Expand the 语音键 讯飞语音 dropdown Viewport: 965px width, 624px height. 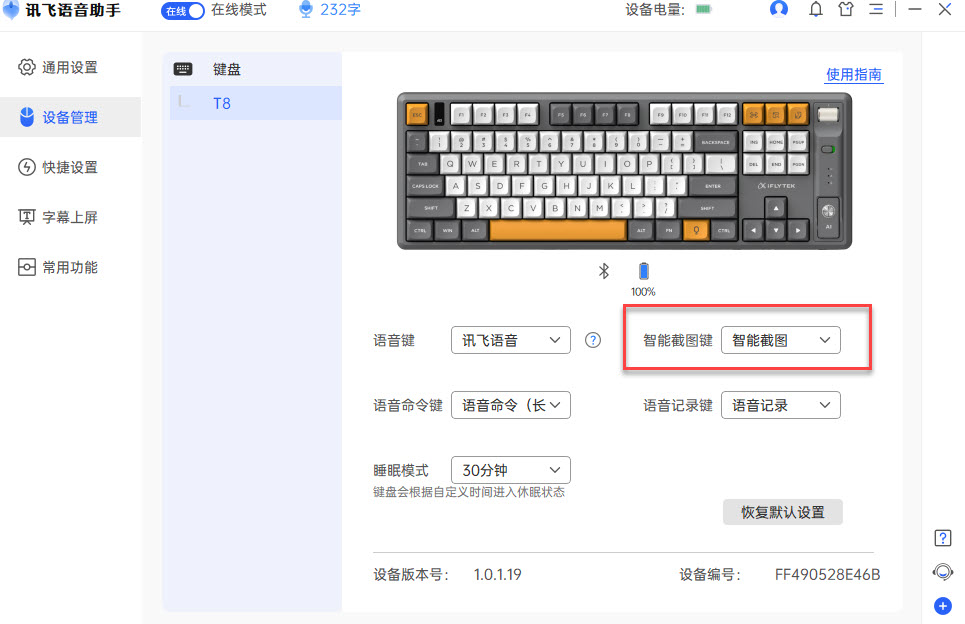[x=511, y=340]
